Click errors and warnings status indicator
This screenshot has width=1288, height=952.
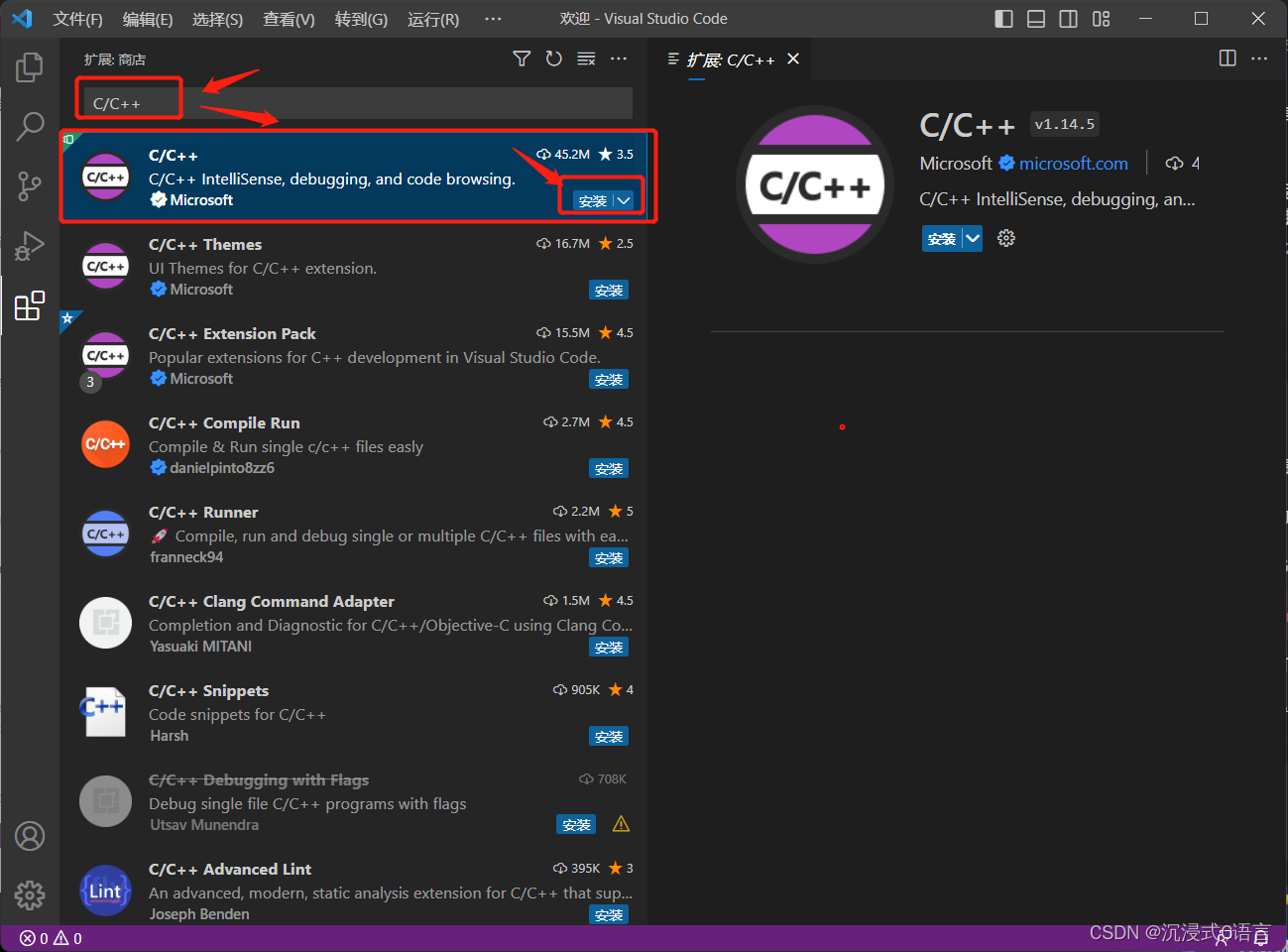(51, 938)
